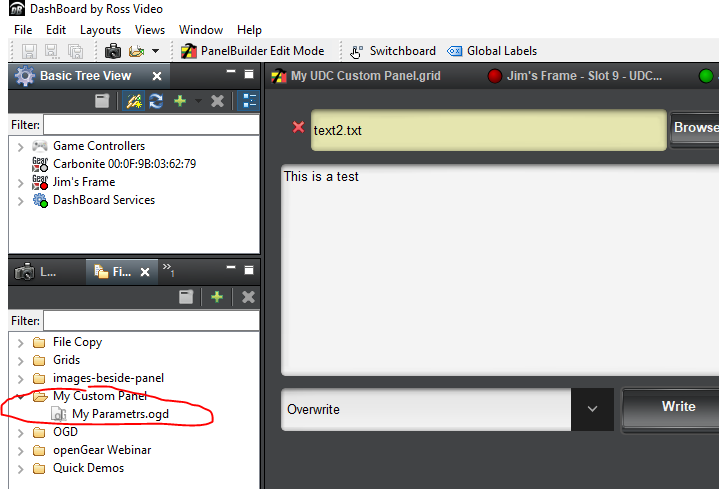The height and width of the screenshot is (489, 719).
Task: Open dropdown arrow next to tree add icon
Action: coord(198,100)
